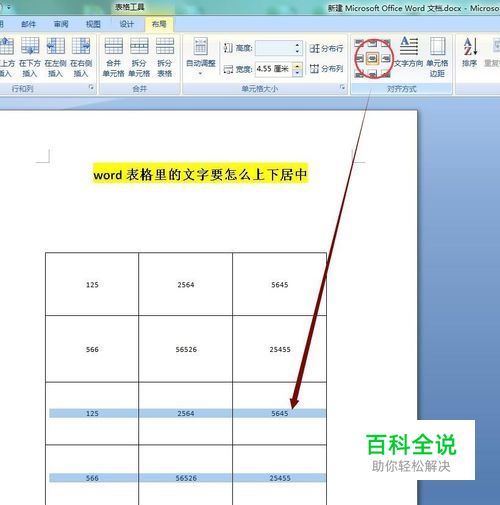This screenshot has width=500, height=505.
Task: Click the unhighlighted cell containing 125
Action: click(x=92, y=285)
